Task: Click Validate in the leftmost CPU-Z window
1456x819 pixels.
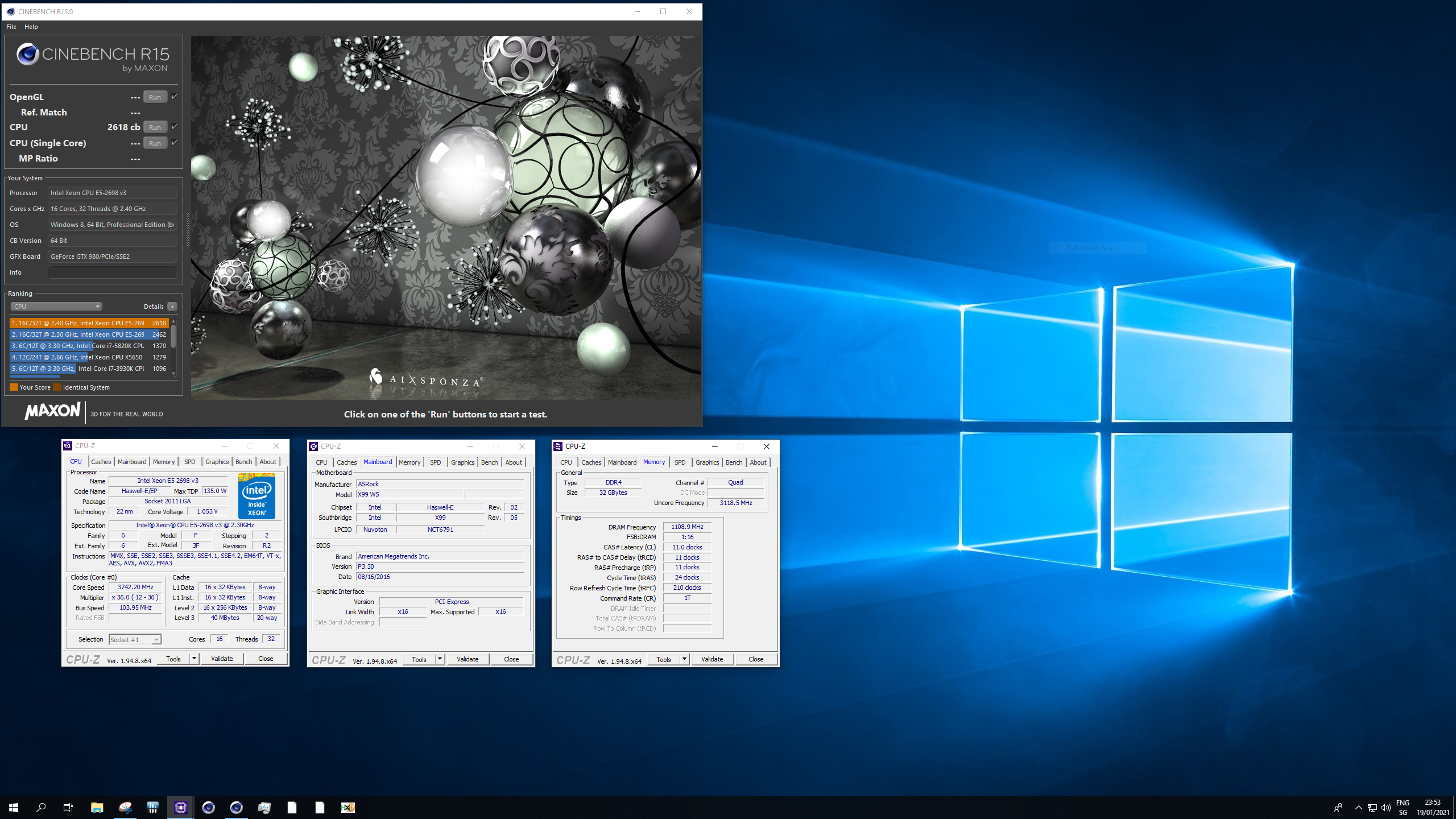Action: (x=222, y=659)
